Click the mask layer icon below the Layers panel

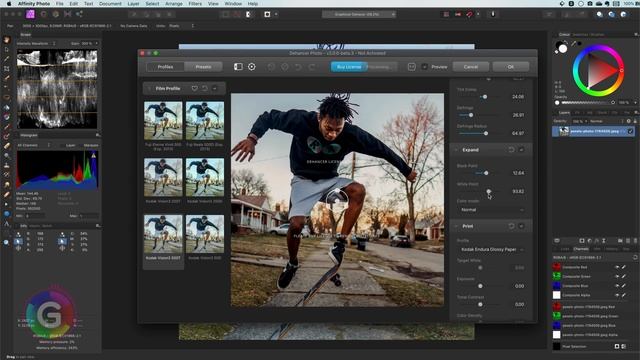click(x=582, y=241)
